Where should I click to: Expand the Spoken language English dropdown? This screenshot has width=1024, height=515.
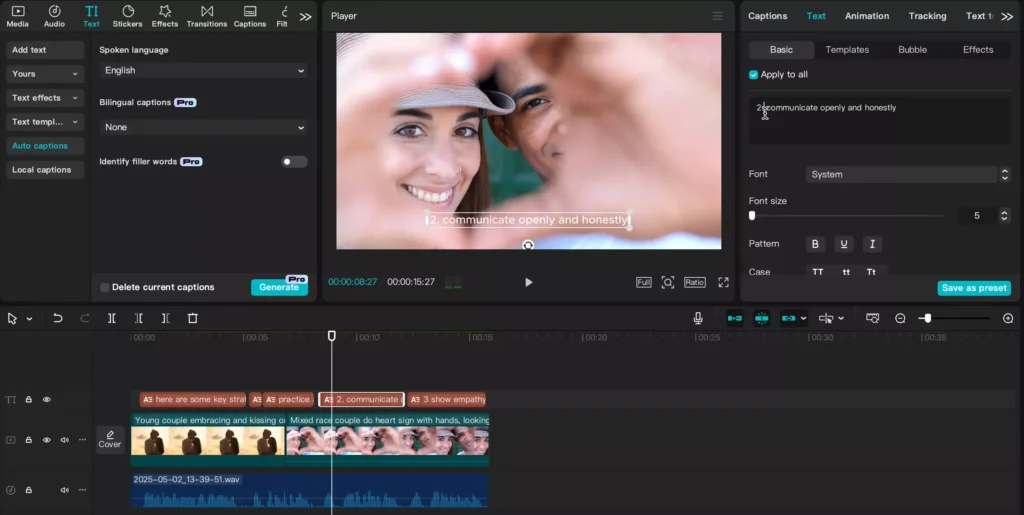point(204,70)
